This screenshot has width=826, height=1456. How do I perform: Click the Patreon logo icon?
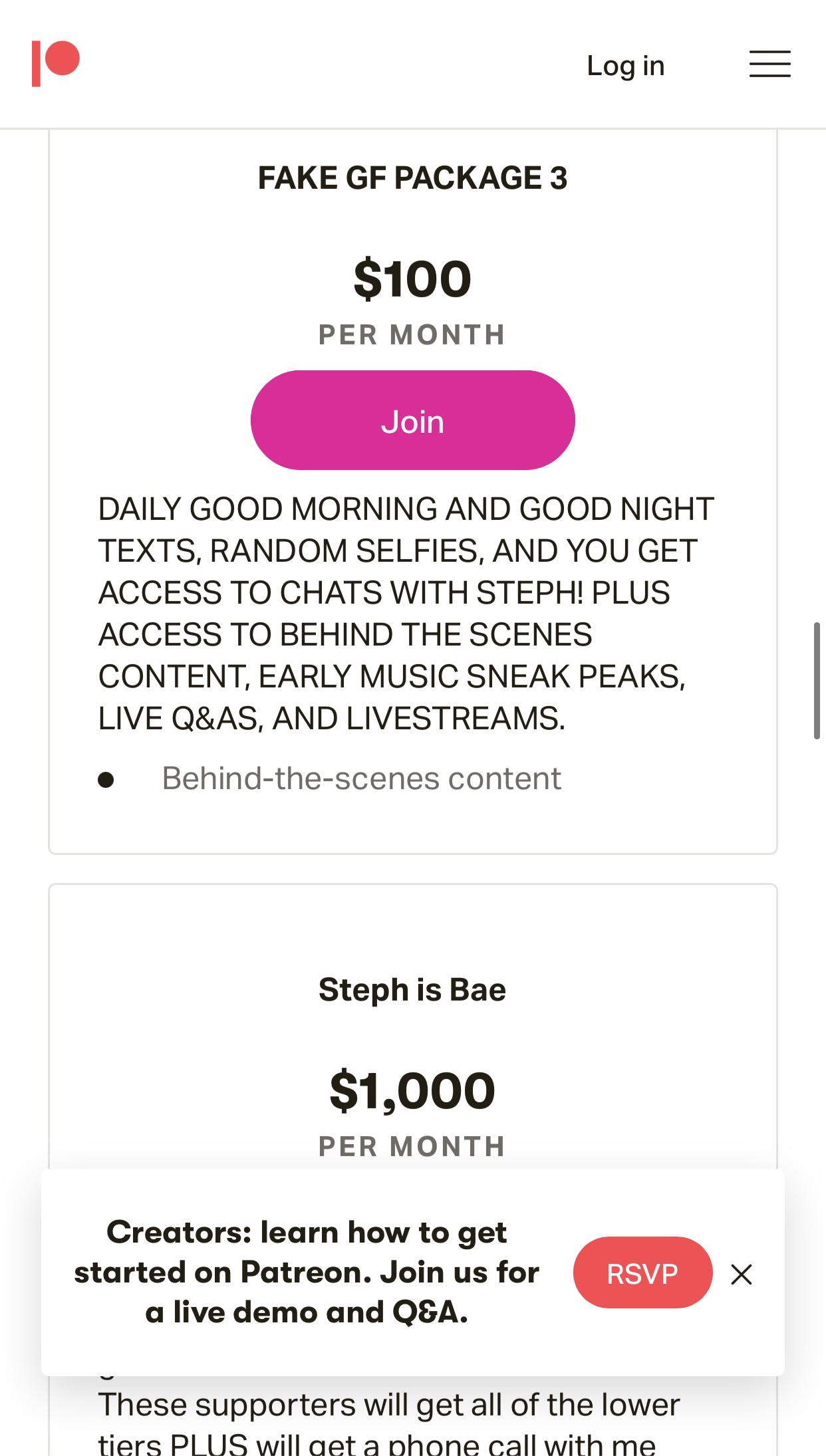point(56,63)
